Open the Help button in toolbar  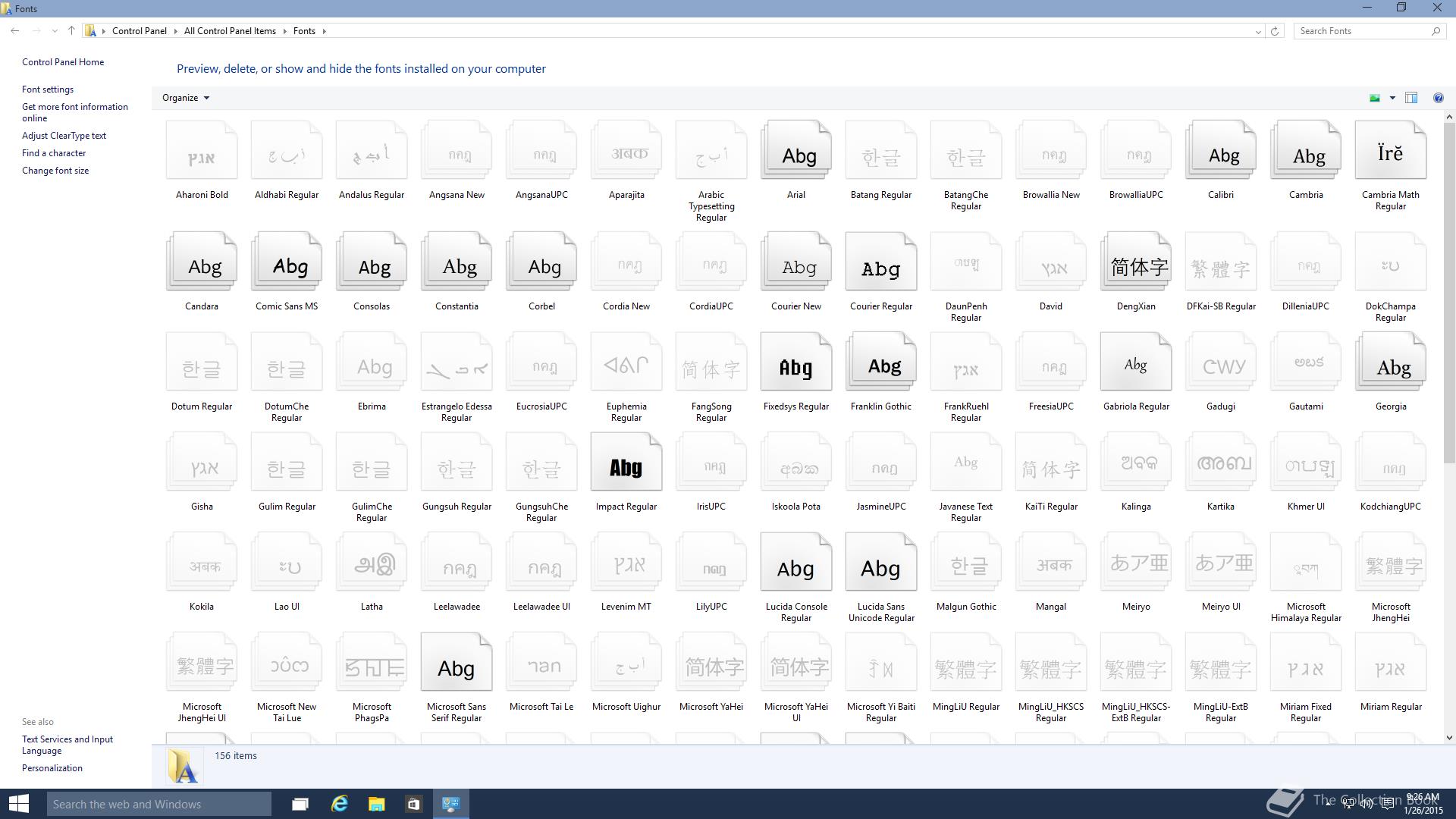[x=1438, y=98]
